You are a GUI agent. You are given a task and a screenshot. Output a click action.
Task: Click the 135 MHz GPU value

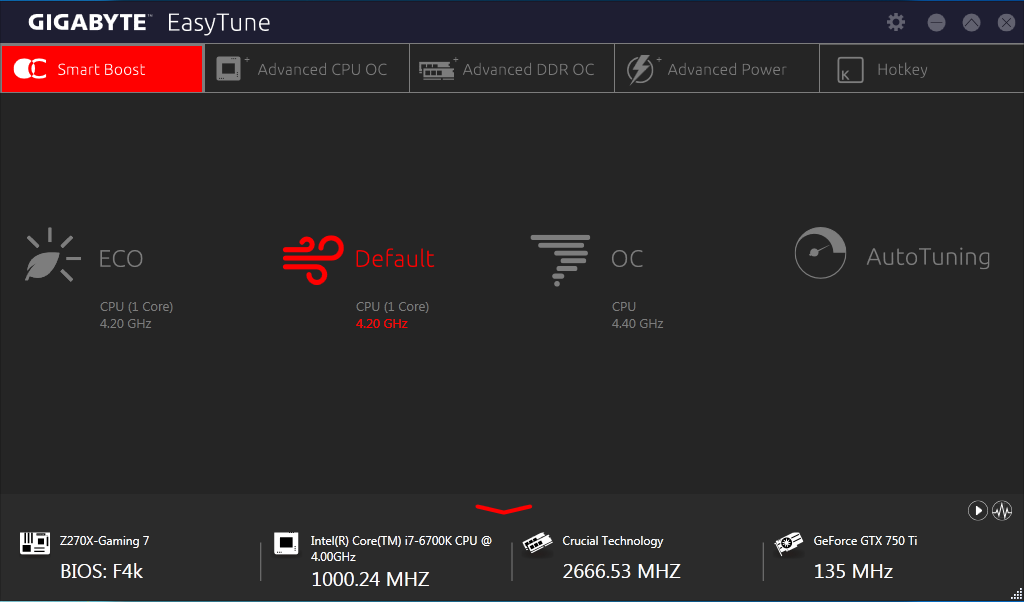click(x=853, y=571)
